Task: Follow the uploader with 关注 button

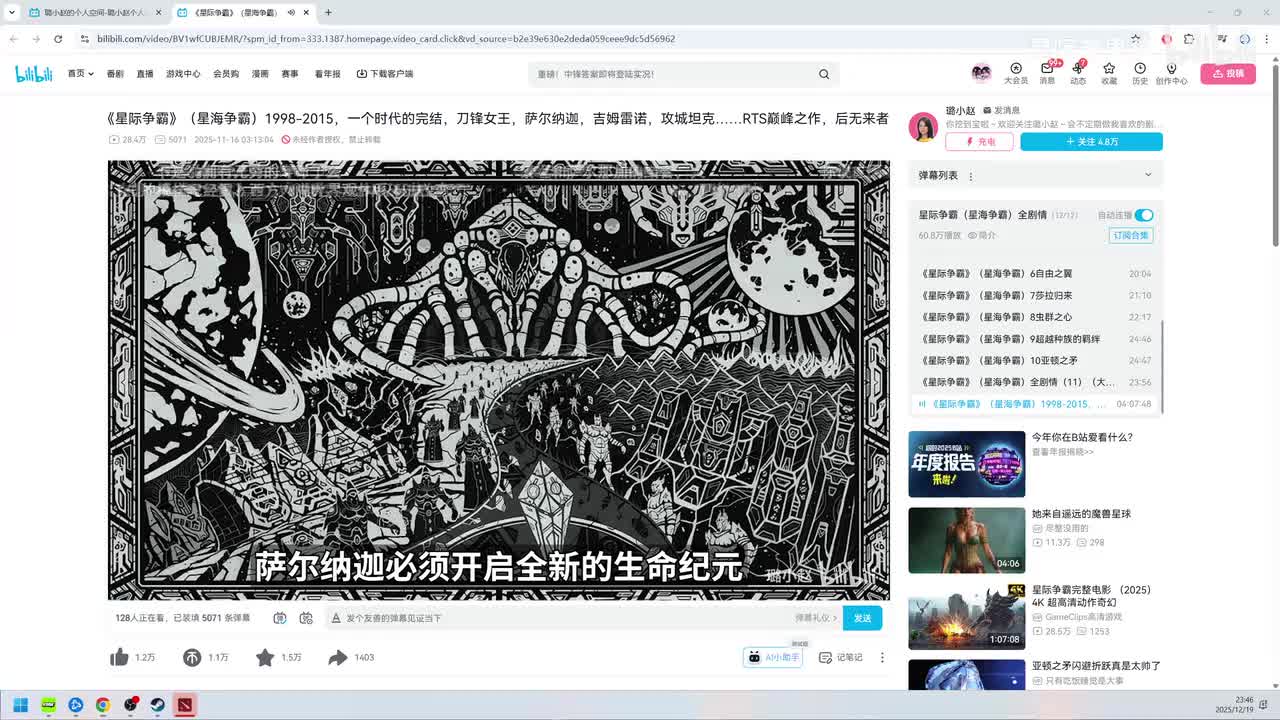Action: [1092, 142]
